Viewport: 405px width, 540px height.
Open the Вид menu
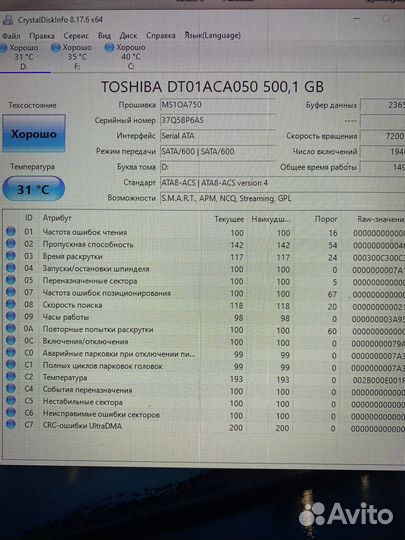104,35
